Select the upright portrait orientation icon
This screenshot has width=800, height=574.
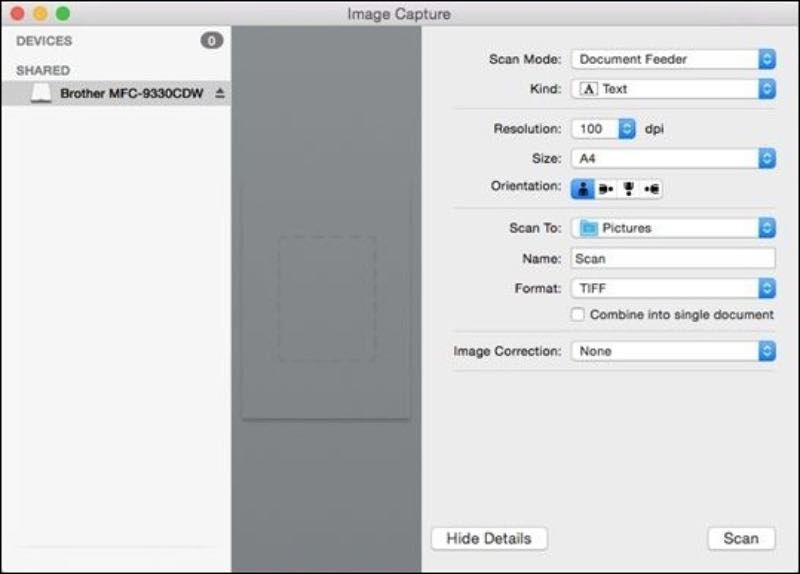(583, 188)
